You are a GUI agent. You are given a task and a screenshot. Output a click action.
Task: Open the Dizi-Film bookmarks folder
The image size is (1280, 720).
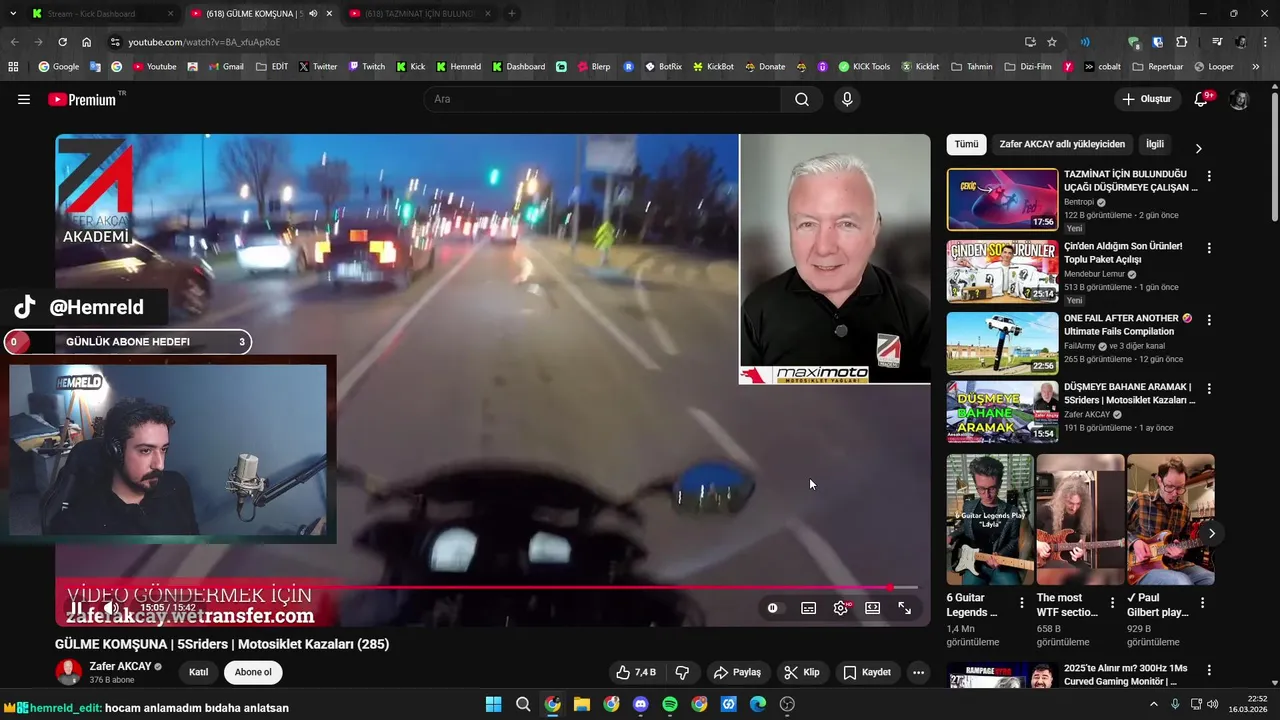[x=1028, y=67]
